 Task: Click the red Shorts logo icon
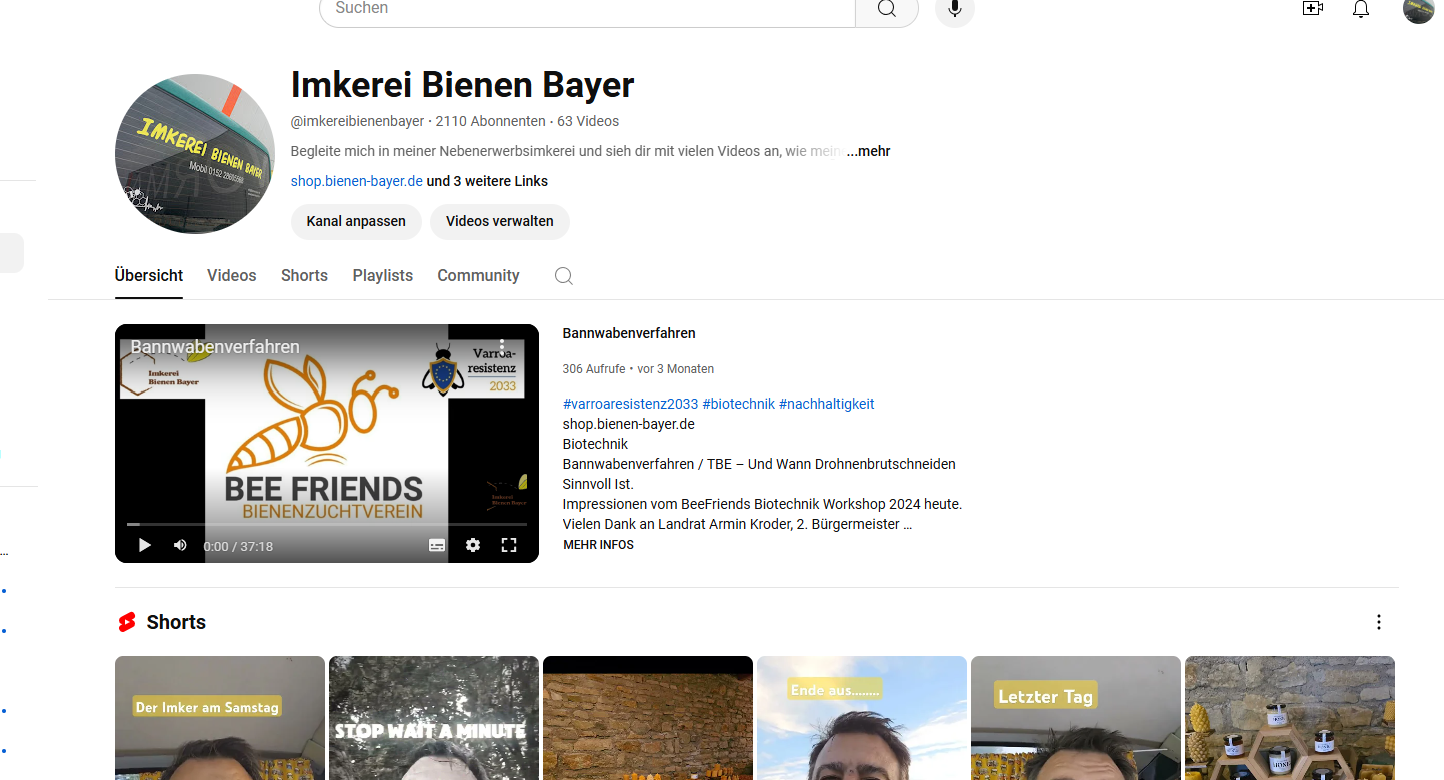point(127,622)
